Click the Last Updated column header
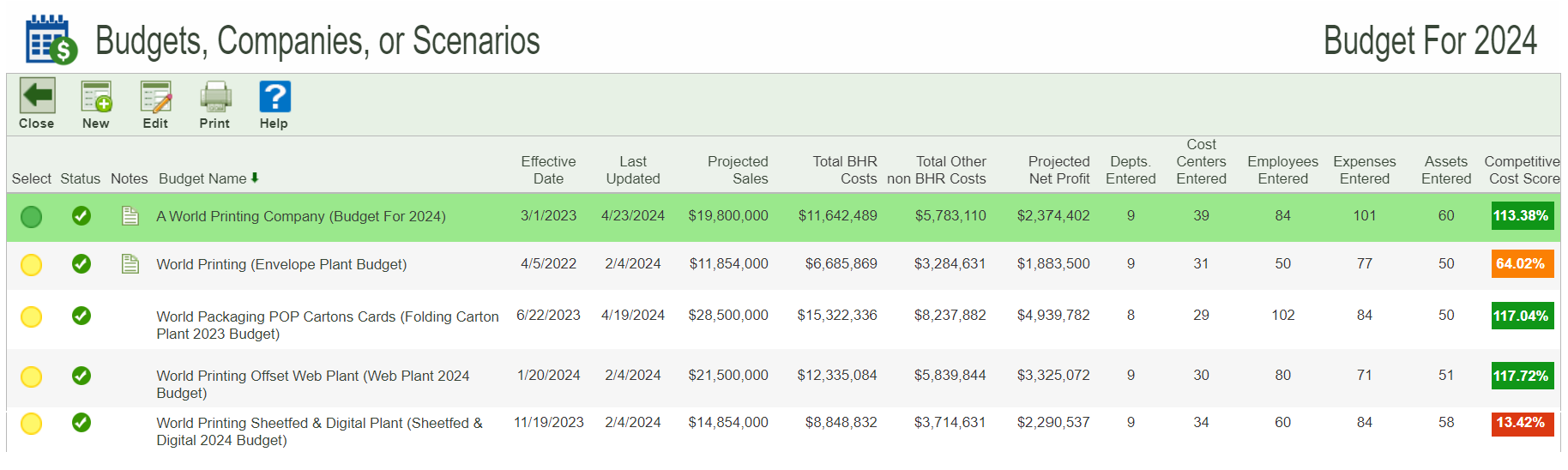This screenshot has width=1568, height=470. tap(633, 170)
